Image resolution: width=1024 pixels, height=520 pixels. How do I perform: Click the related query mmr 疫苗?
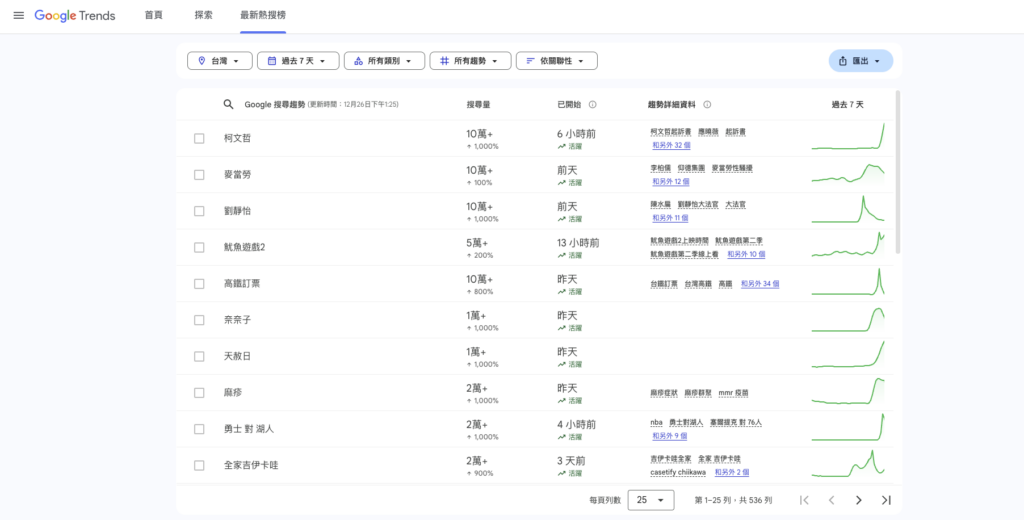tap(733, 393)
